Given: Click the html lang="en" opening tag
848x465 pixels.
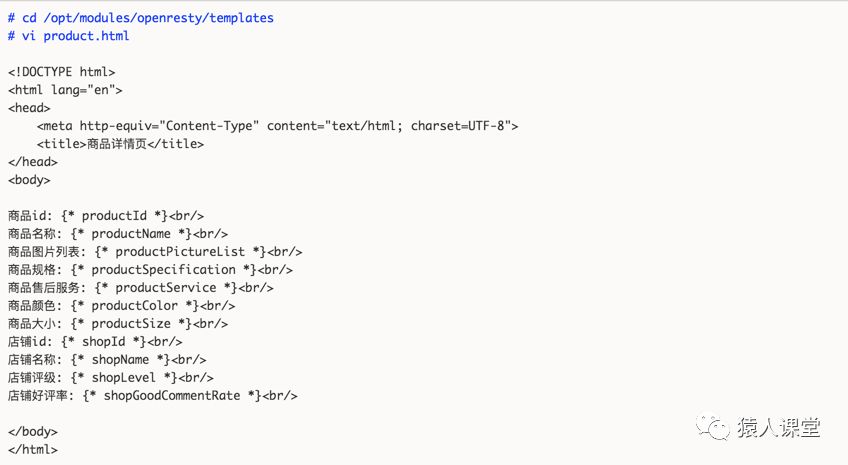Looking at the screenshot, I should (x=65, y=90).
